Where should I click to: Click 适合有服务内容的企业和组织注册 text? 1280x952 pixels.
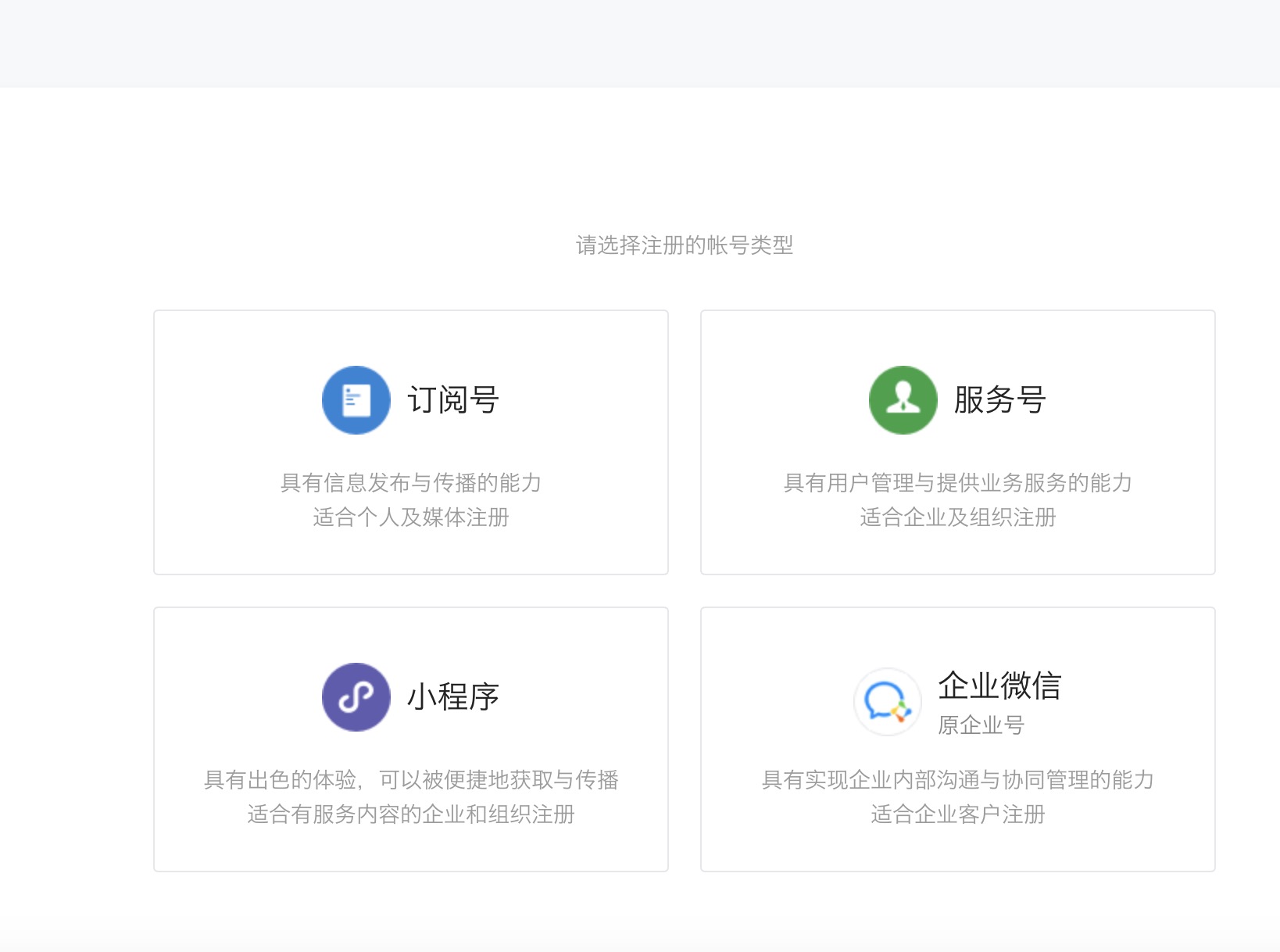click(411, 815)
